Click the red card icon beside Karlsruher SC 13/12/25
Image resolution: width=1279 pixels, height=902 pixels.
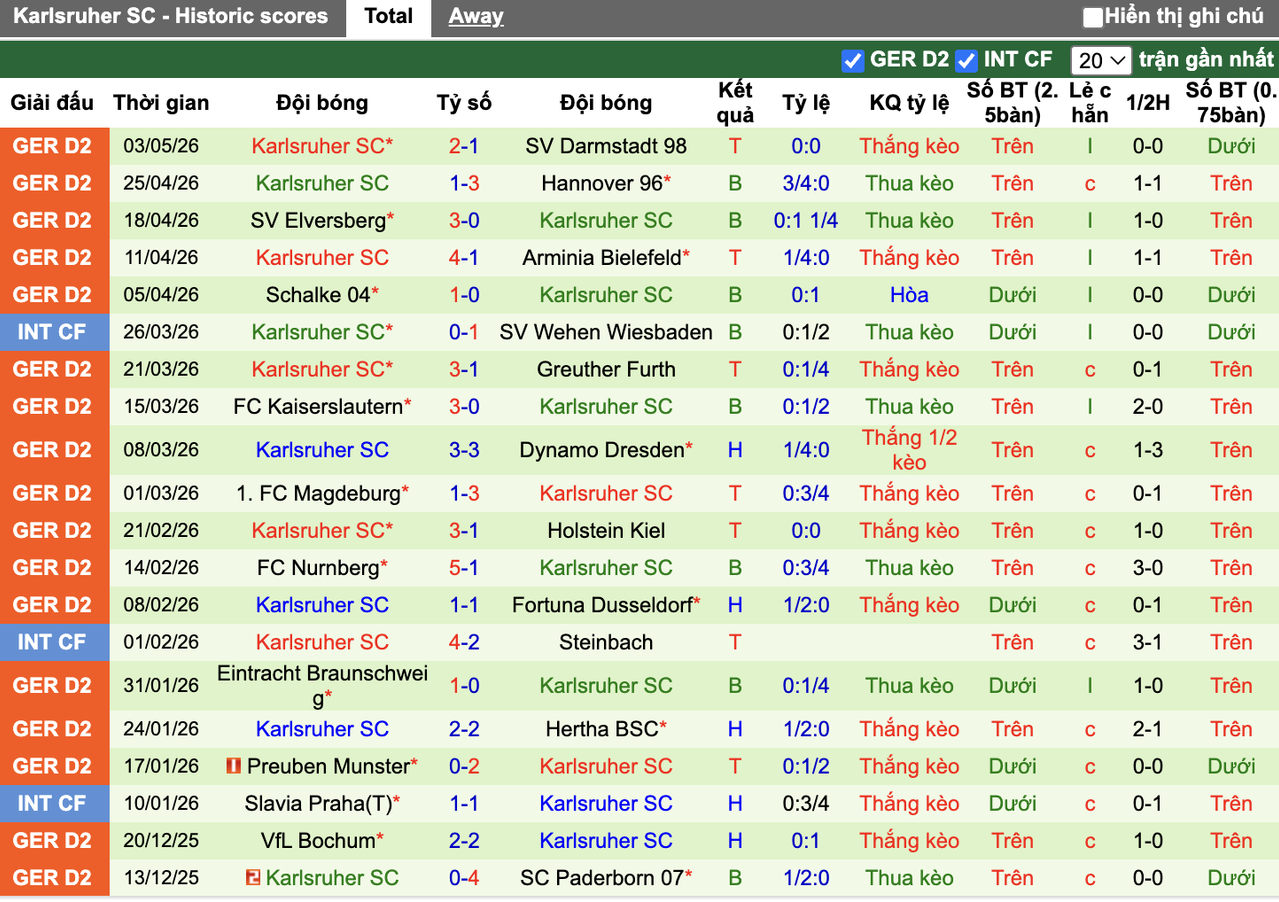[x=253, y=878]
